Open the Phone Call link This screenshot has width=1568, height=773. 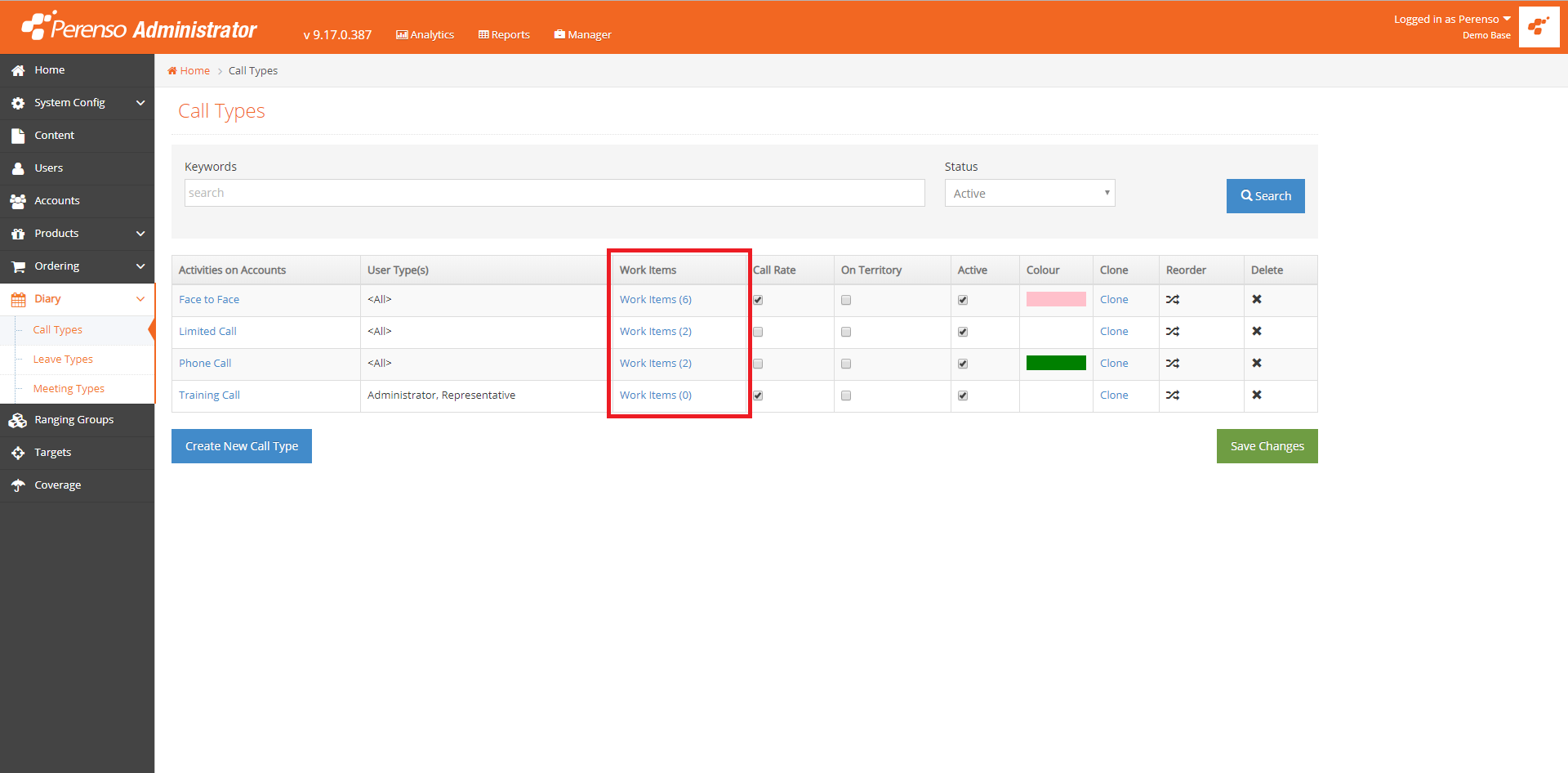205,364
